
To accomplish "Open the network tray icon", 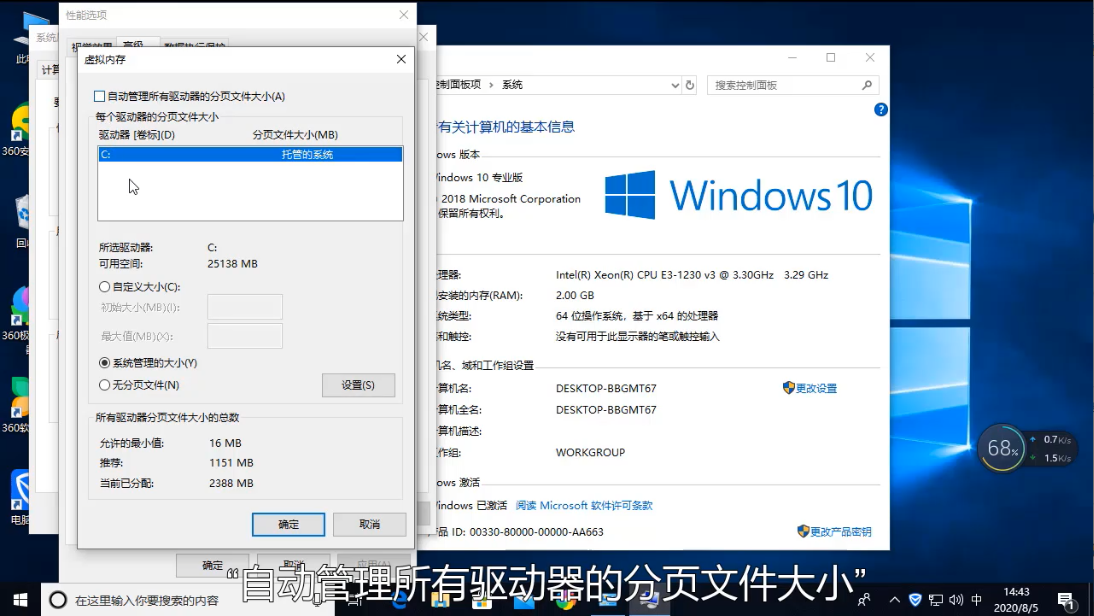I will pos(936,600).
